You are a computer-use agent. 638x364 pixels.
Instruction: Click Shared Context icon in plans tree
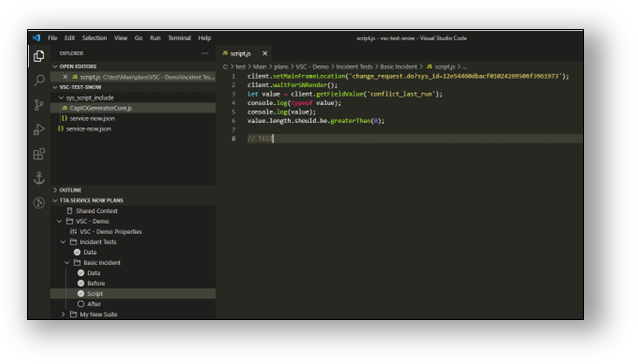pos(70,211)
